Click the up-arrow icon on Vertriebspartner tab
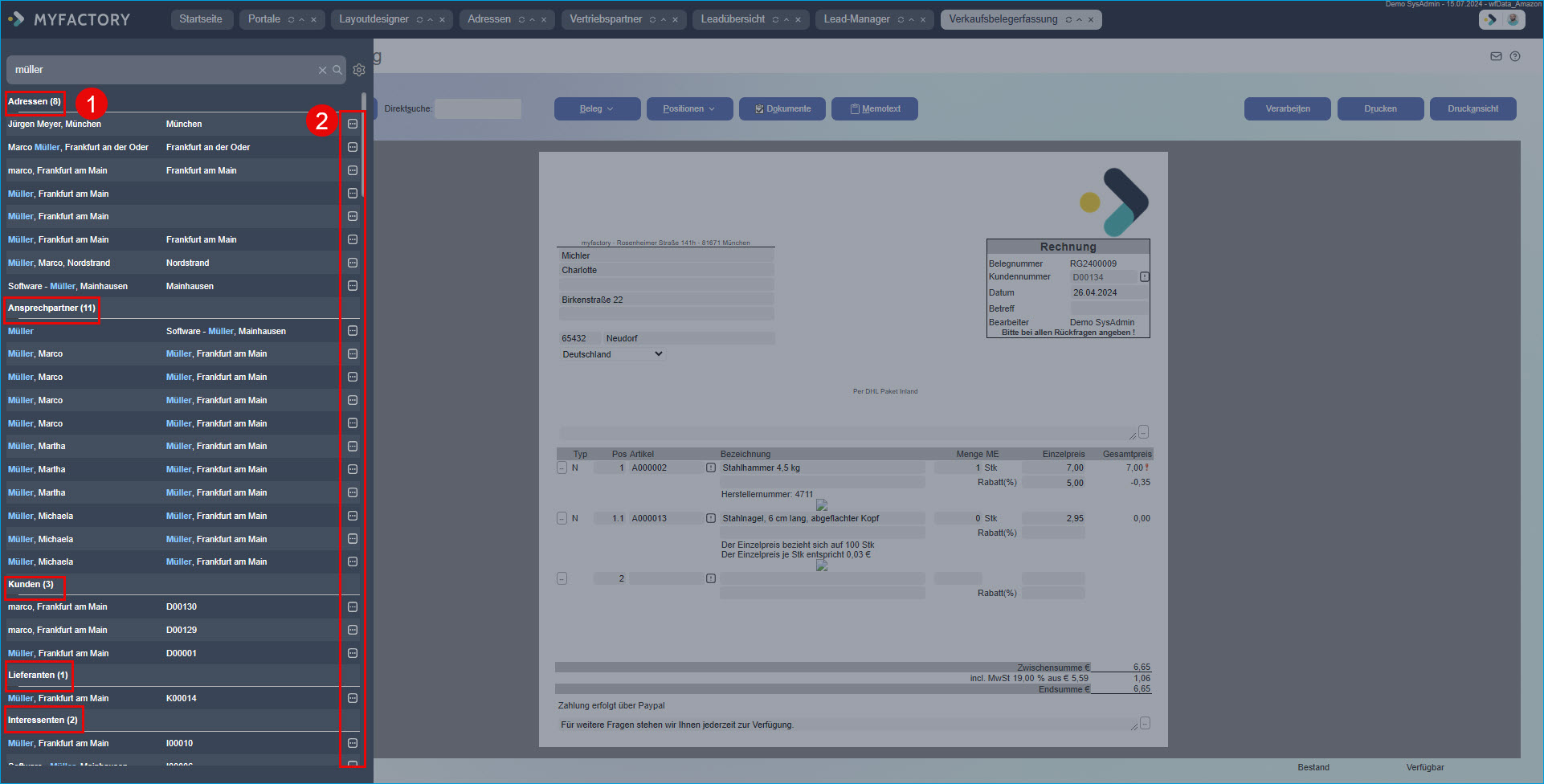This screenshot has height=784, width=1544. coord(664,20)
